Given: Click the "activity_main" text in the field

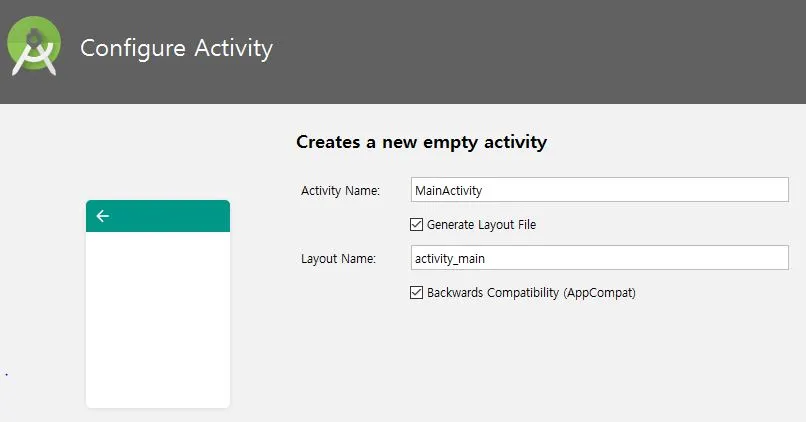Looking at the screenshot, I should (450, 259).
